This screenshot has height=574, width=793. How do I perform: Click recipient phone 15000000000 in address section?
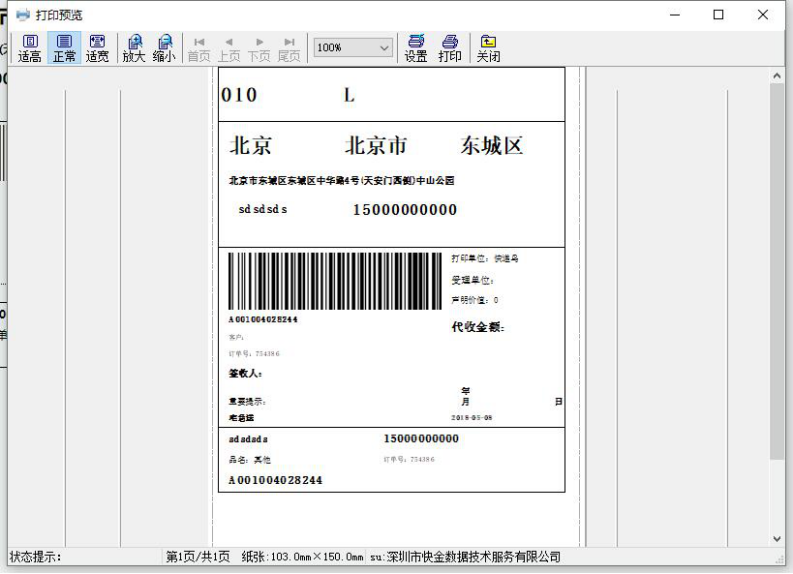(x=405, y=210)
